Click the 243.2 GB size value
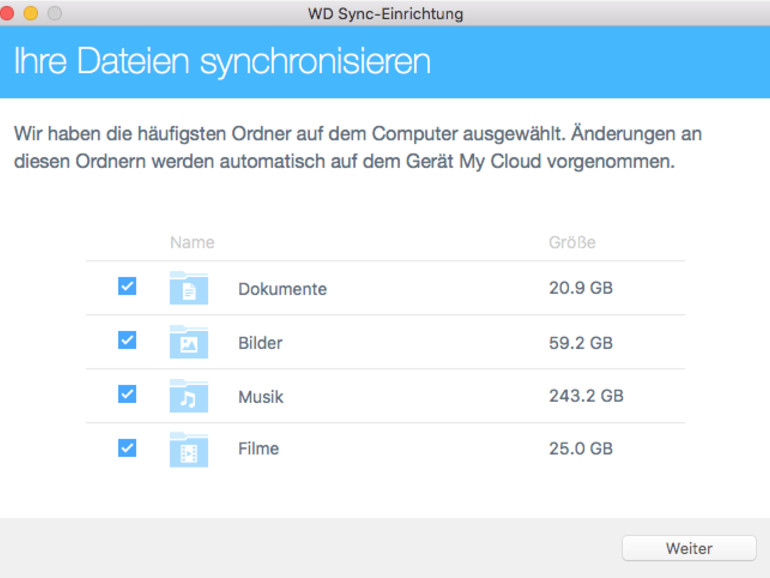This screenshot has width=770, height=578. 586,396
